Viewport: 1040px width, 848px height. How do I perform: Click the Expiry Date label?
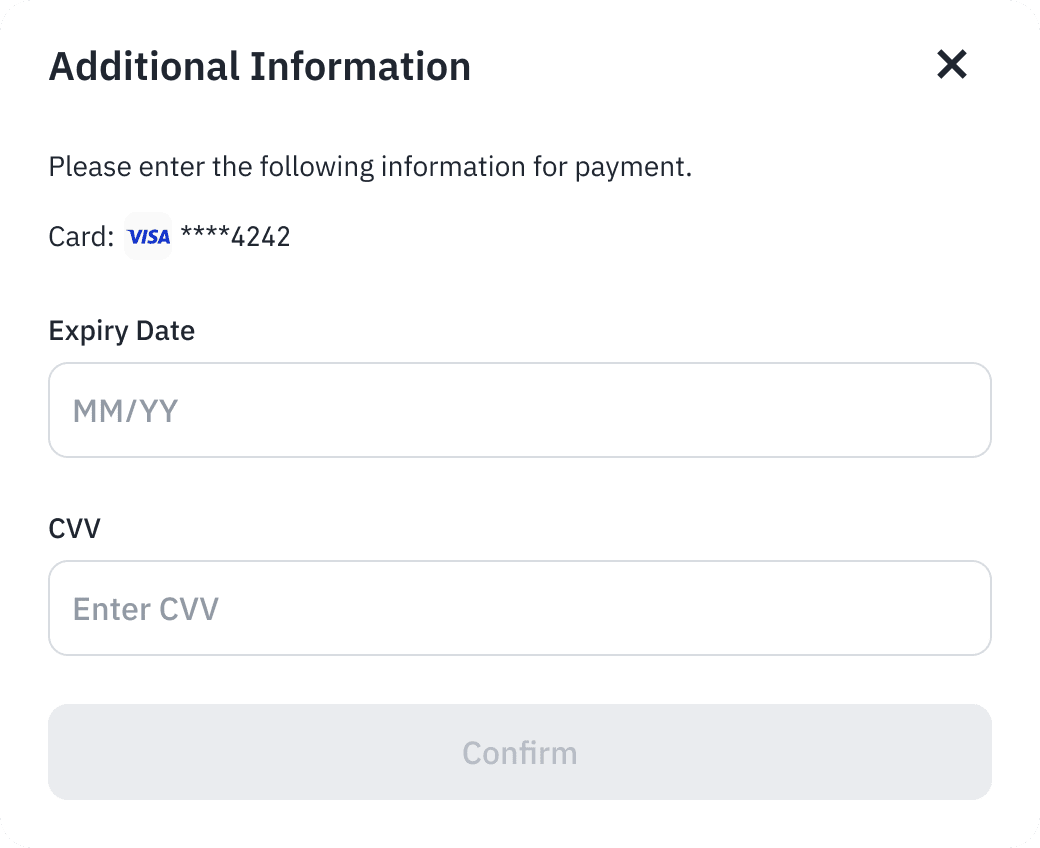click(x=121, y=331)
